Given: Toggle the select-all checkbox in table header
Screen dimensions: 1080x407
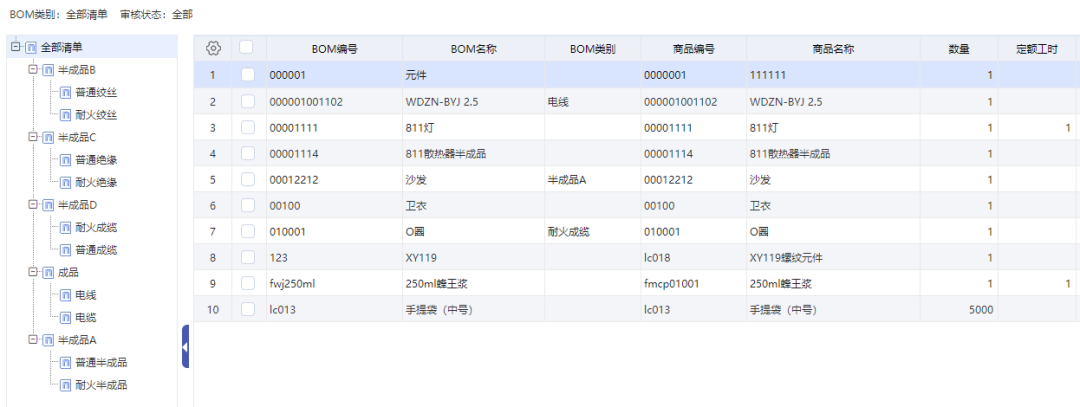Looking at the screenshot, I should coord(247,47).
